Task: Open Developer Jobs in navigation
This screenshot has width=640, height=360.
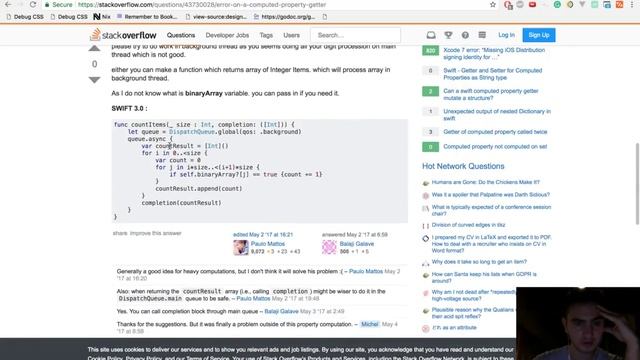Action: pyautogui.click(x=227, y=35)
